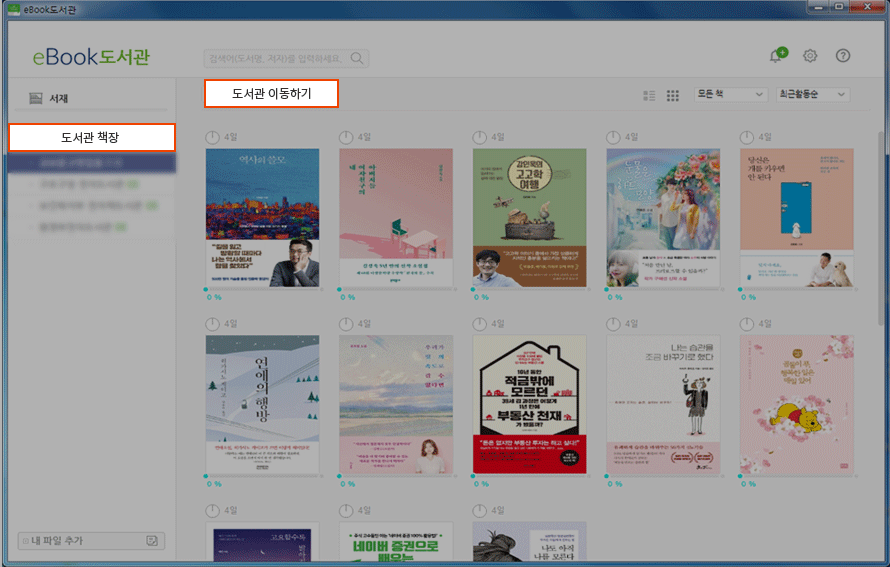This screenshot has width=890, height=567.
Task: Open the 강인욱의 고고학 여행 book
Action: pyautogui.click(x=529, y=217)
